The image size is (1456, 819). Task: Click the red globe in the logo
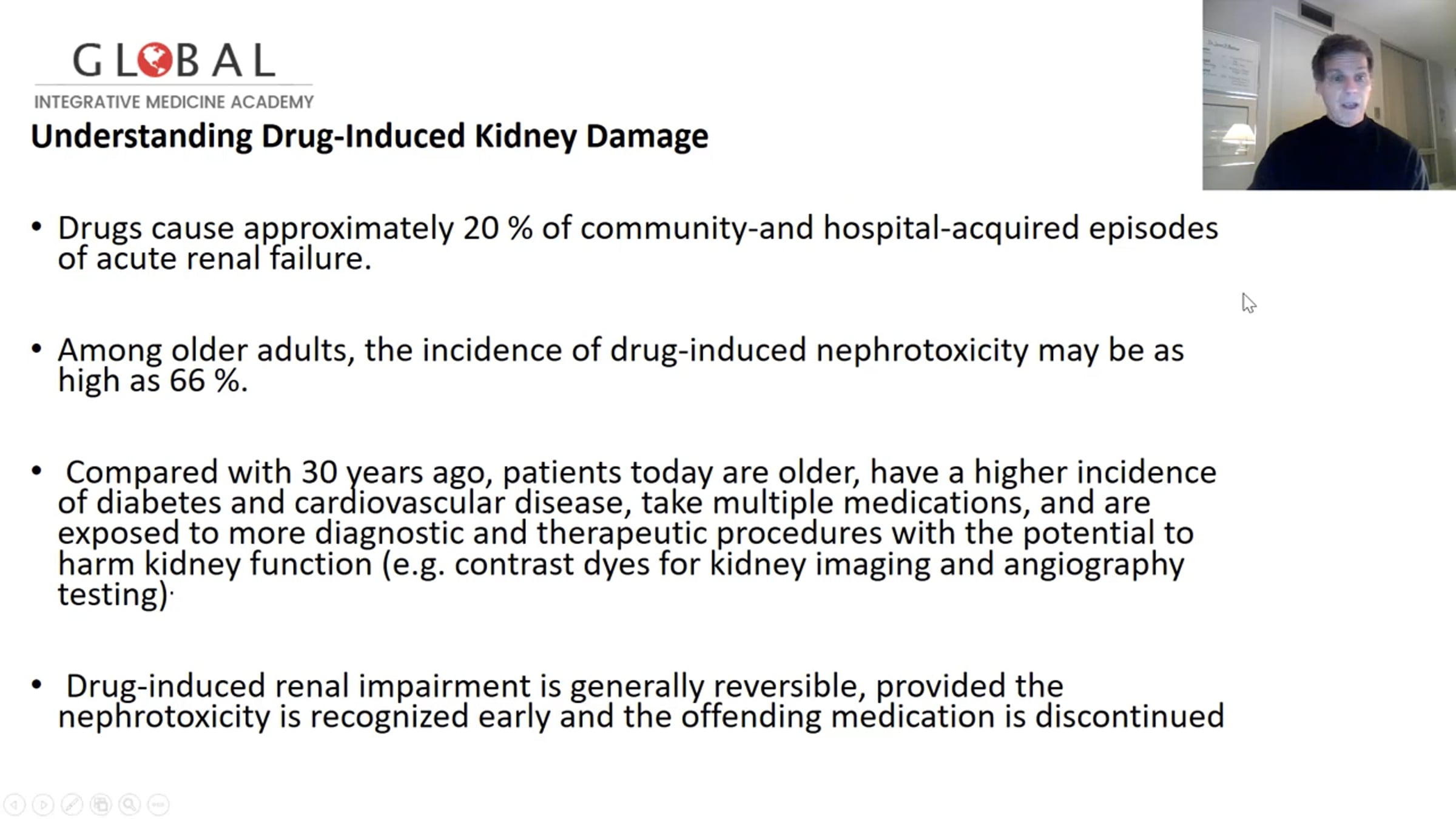point(154,60)
